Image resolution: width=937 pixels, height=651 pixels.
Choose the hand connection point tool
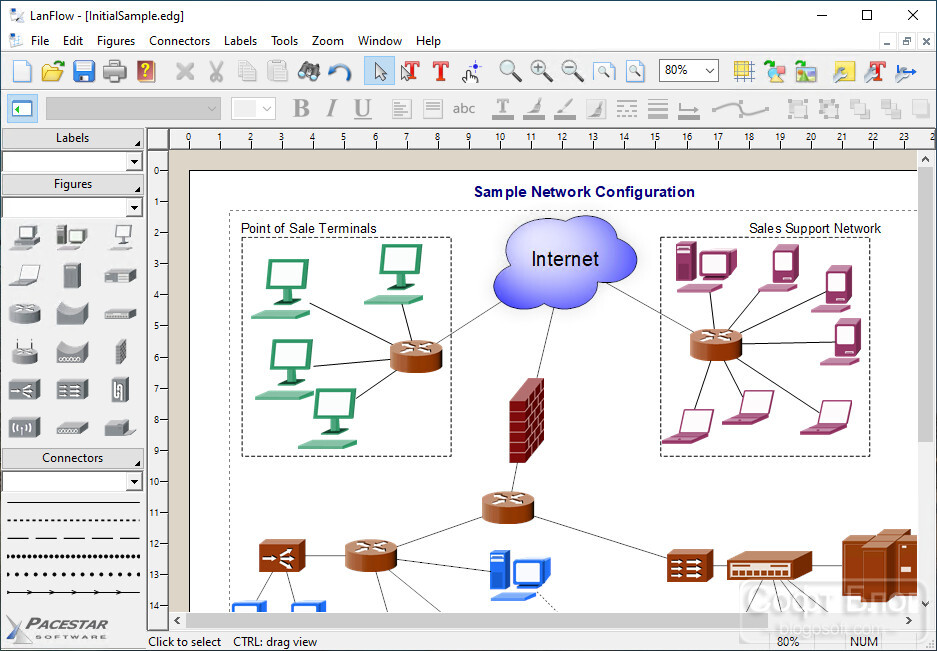pos(471,72)
